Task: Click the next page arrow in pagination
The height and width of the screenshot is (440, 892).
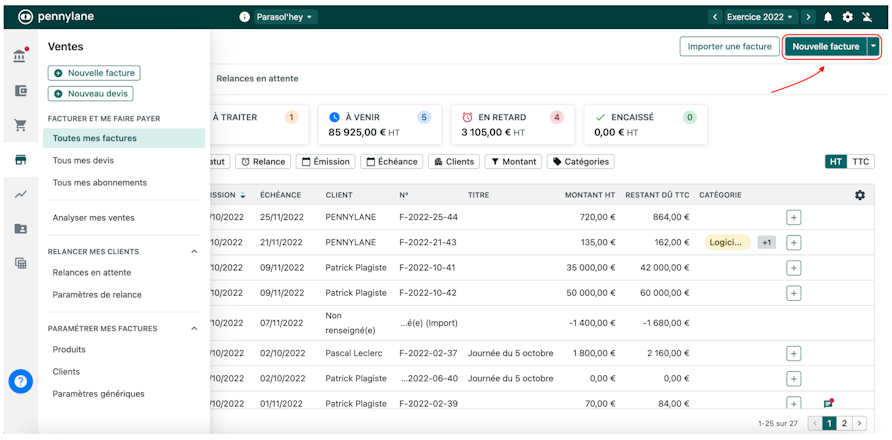Action: 859,423
